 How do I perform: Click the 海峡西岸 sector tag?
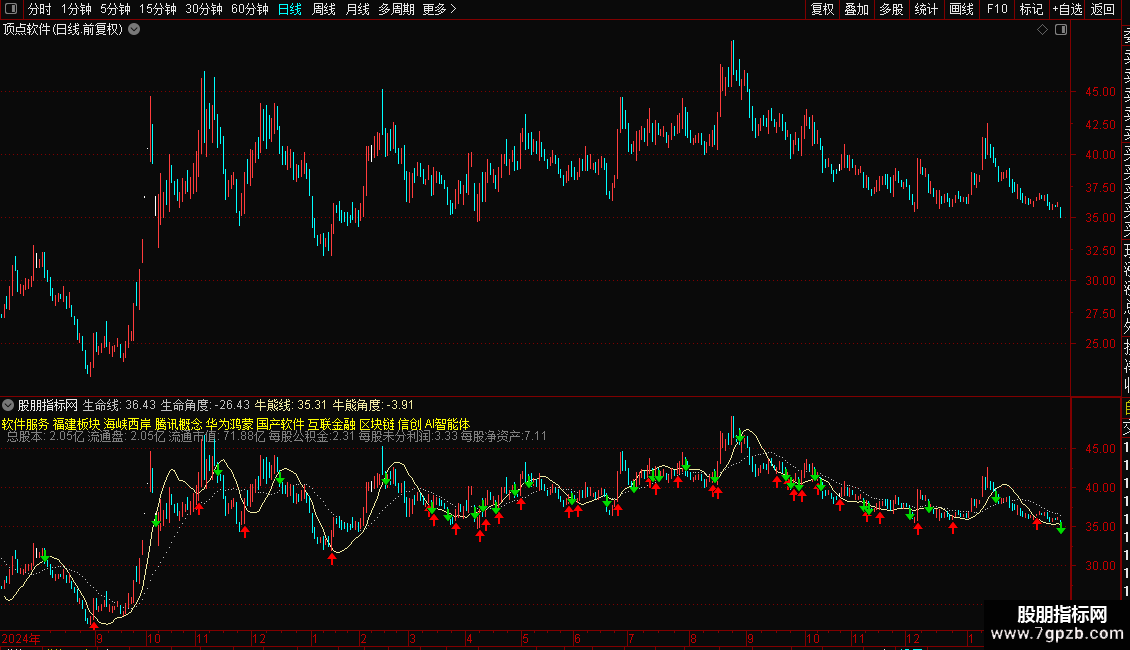tap(128, 424)
